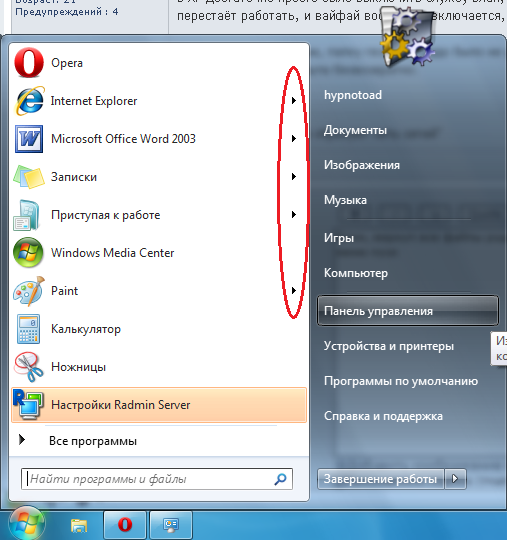Select Настройки Radmin Server entry
Viewport: 507px width, 540px height.
[x=159, y=405]
